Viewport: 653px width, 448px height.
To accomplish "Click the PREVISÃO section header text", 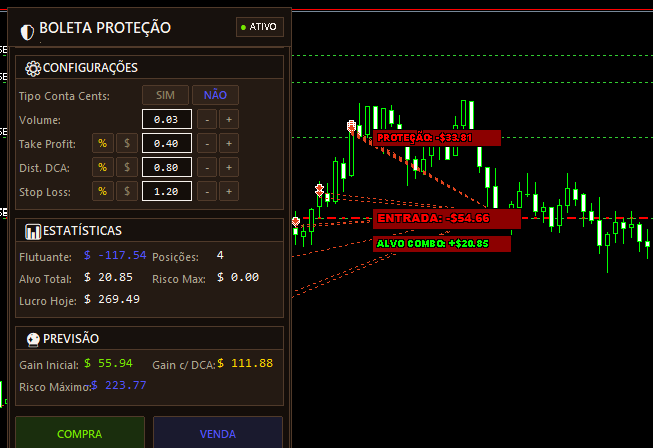I will [71, 339].
